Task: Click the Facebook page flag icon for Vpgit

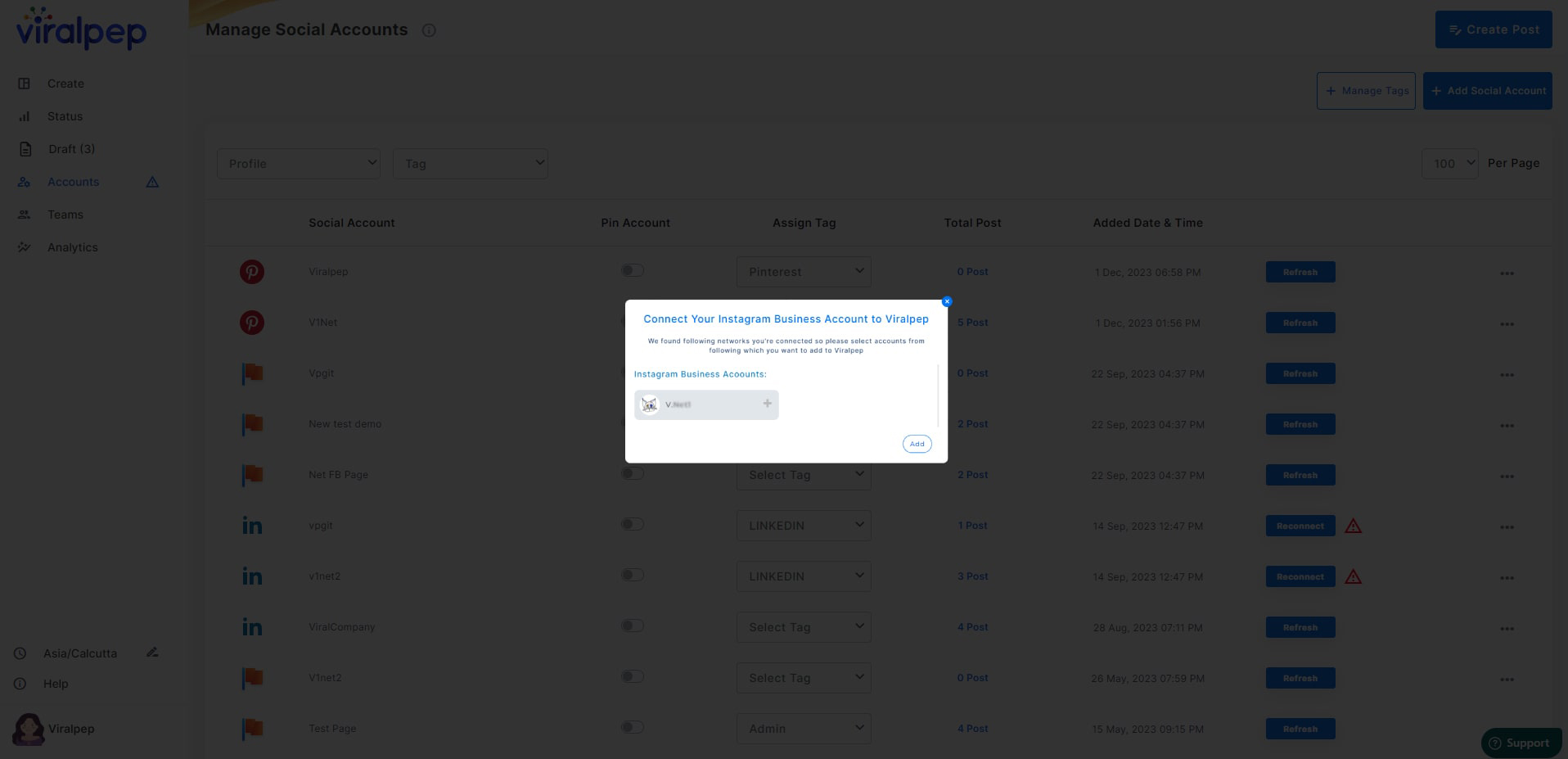Action: (x=252, y=373)
